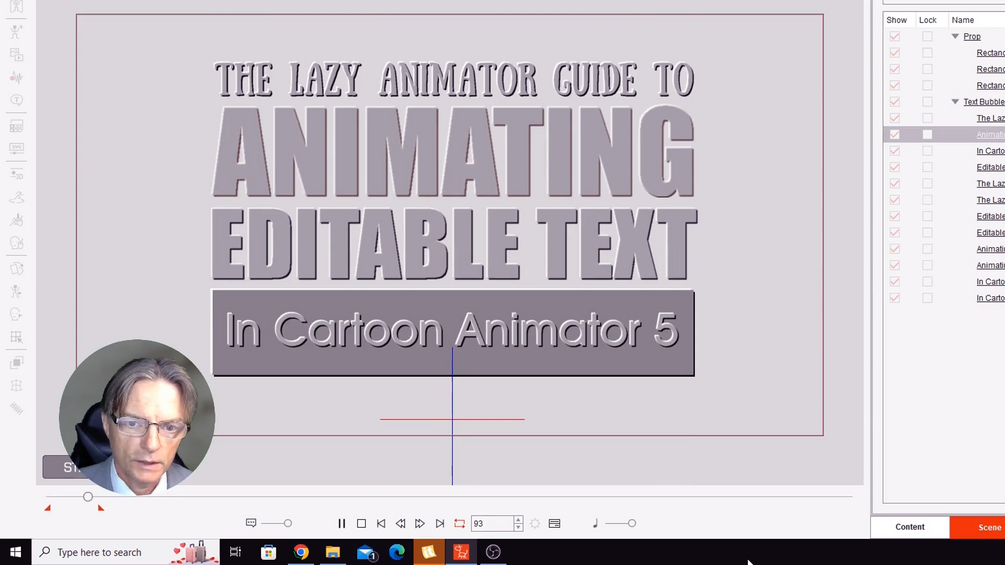Click the Show column header
The height and width of the screenshot is (565, 1005).
click(897, 20)
